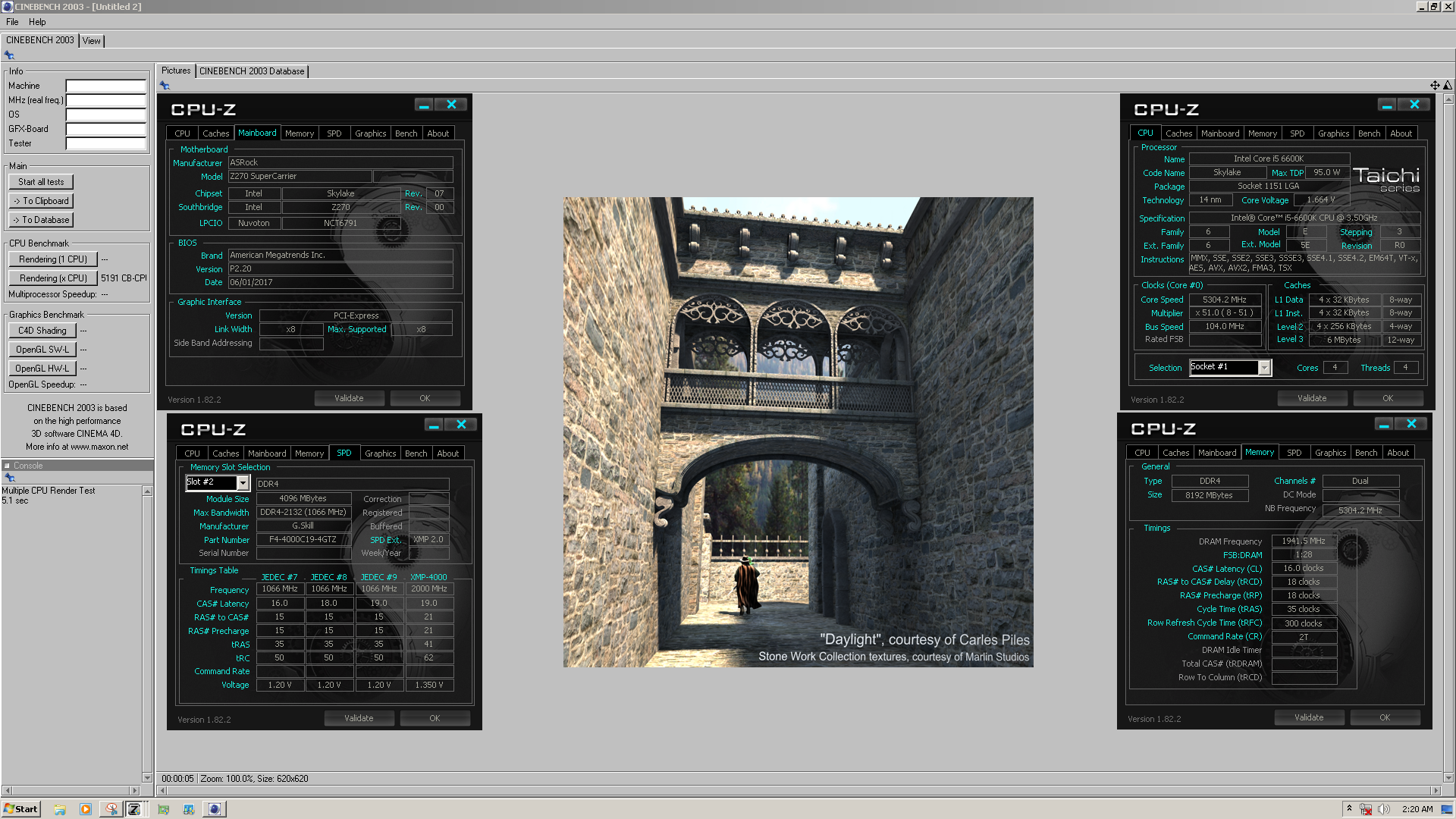1456x819 pixels.
Task: Open the Help menu
Action: [37, 22]
